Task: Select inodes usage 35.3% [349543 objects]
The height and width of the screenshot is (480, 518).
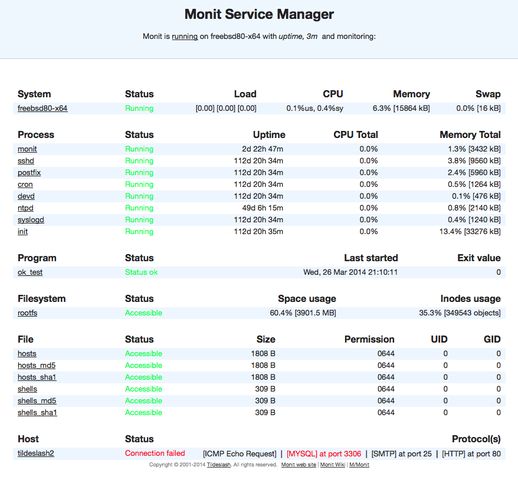Action: 460,313
